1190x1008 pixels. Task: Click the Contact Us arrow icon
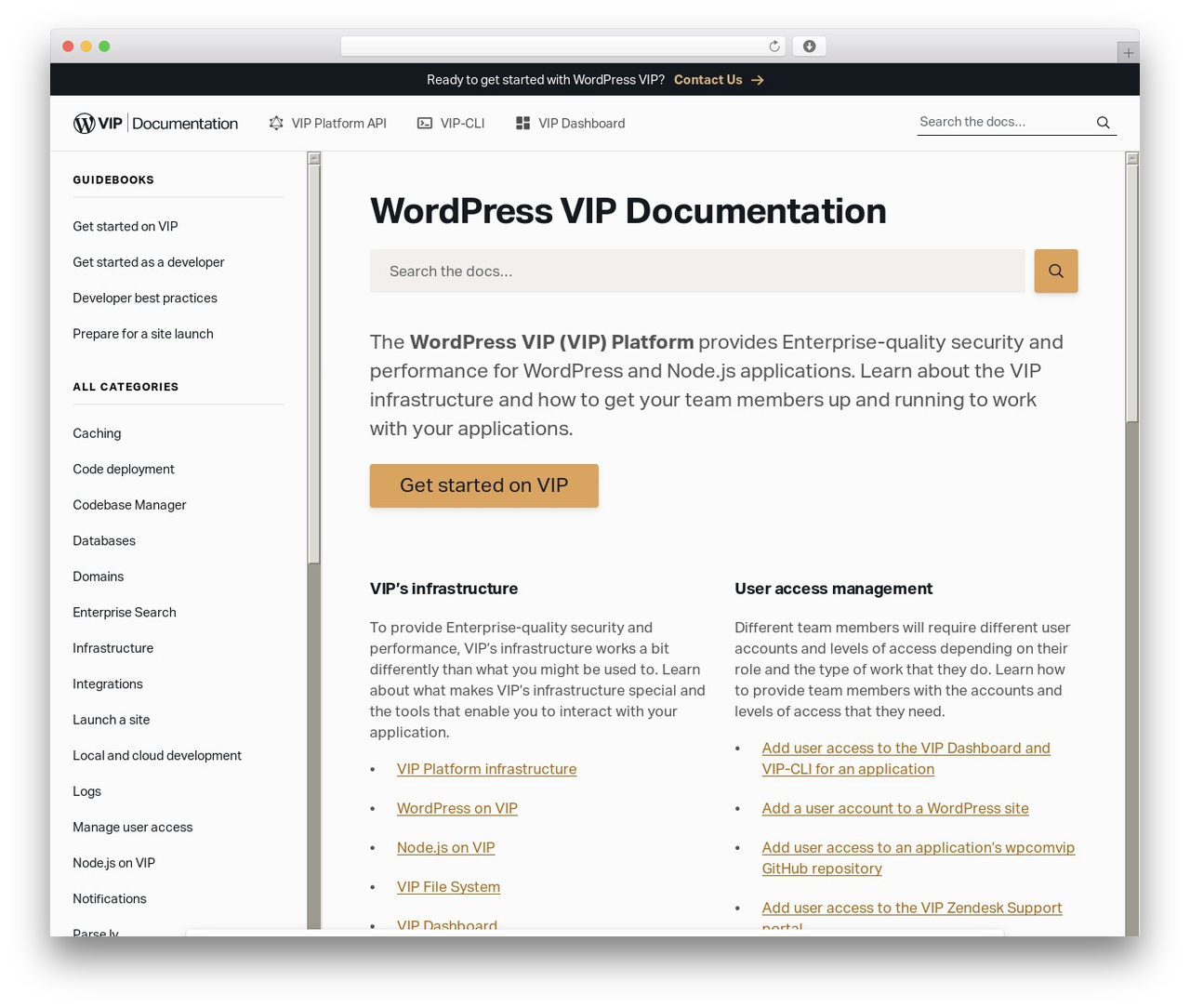(x=758, y=80)
